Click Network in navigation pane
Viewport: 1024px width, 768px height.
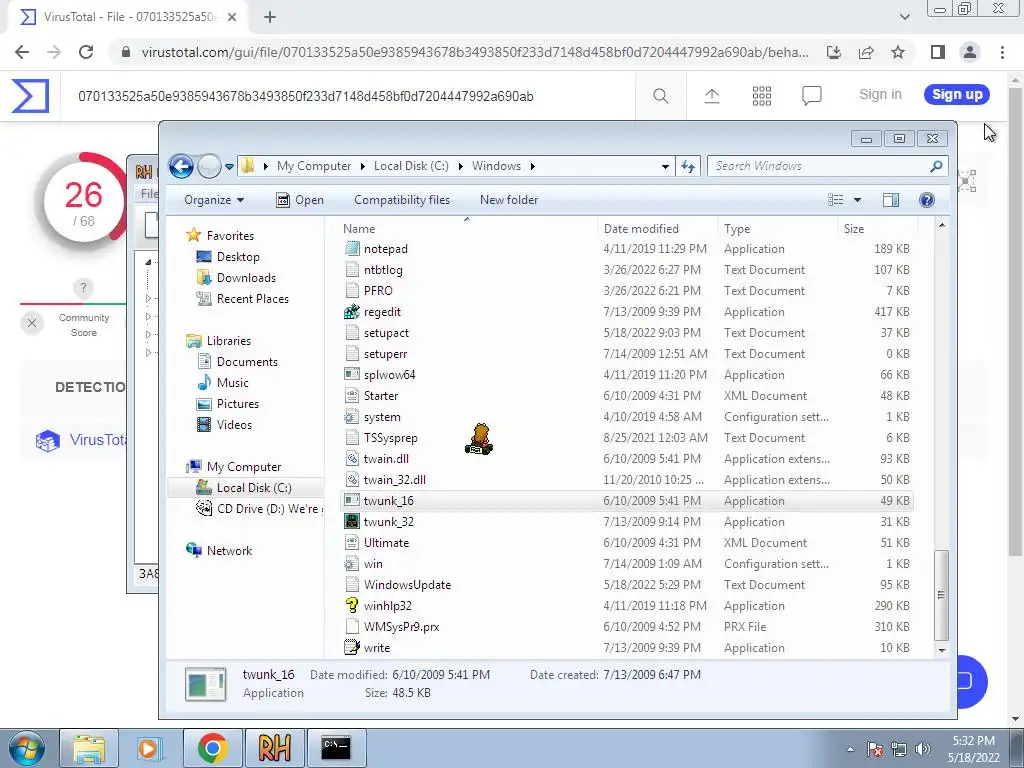219,551
